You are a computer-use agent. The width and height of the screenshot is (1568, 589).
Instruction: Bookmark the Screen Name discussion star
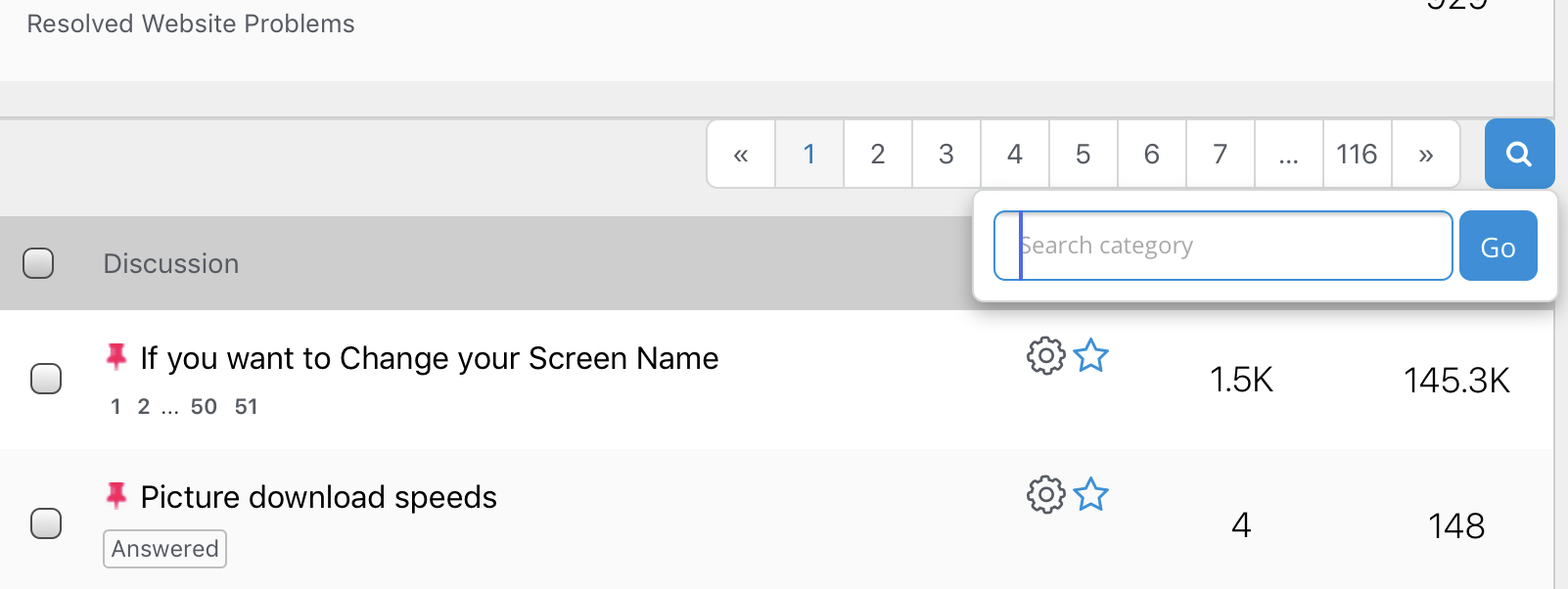[1090, 356]
